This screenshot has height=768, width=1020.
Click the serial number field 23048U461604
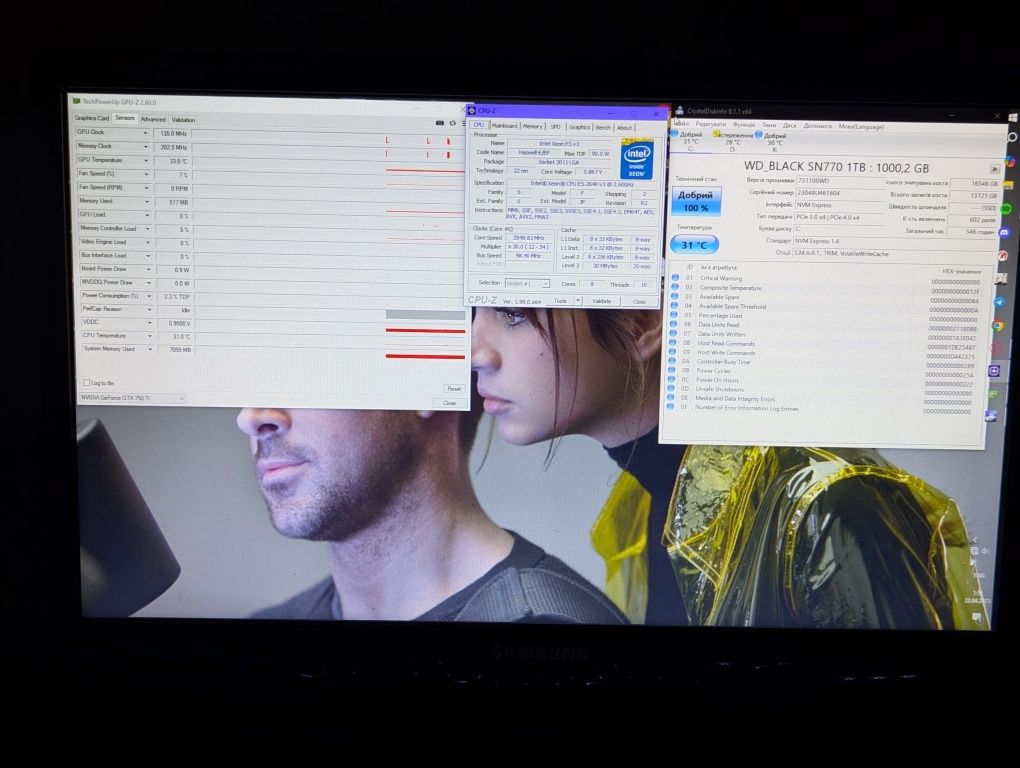tap(839, 192)
